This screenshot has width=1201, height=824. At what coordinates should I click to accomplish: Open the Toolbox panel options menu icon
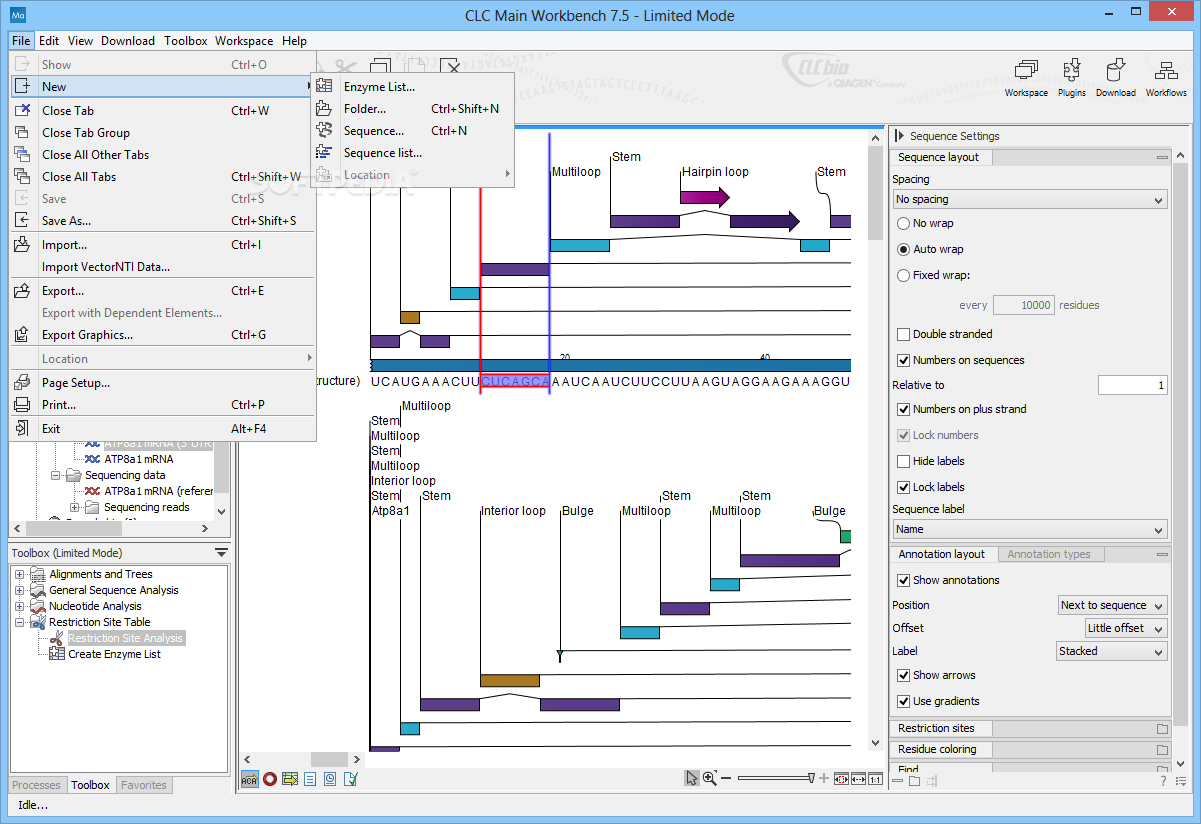pyautogui.click(x=221, y=553)
